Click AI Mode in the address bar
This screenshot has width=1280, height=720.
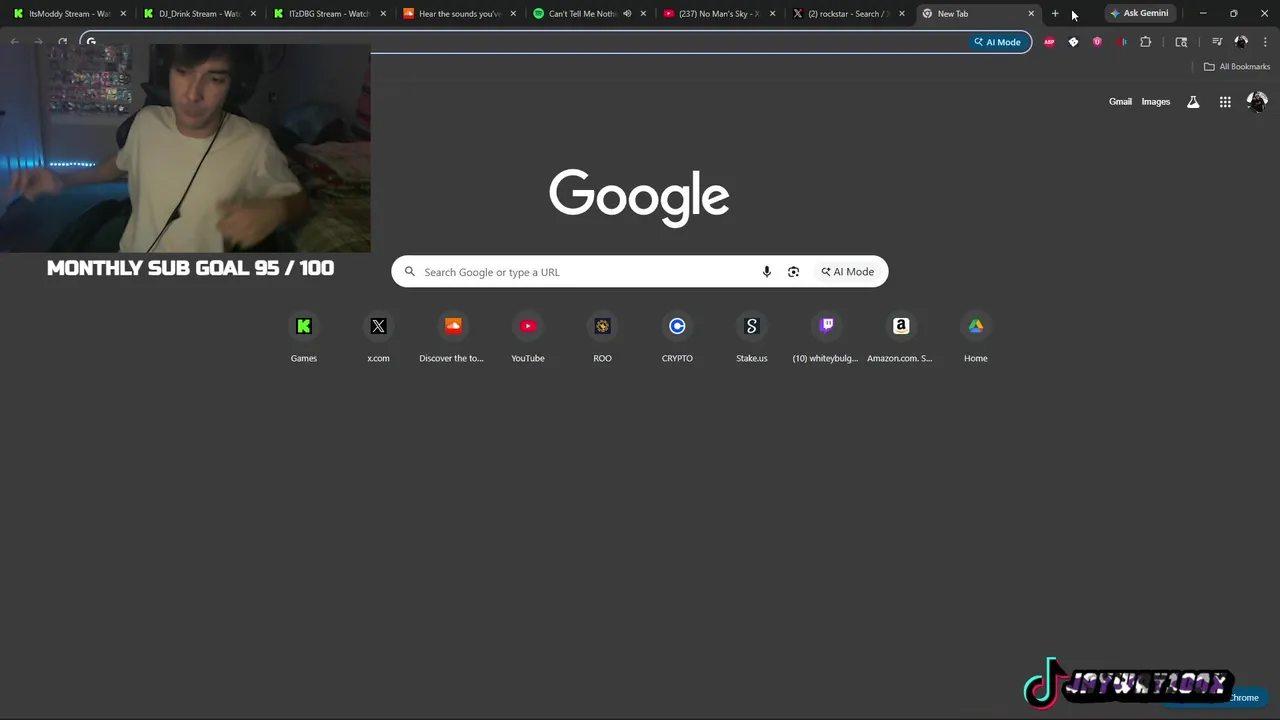(997, 42)
